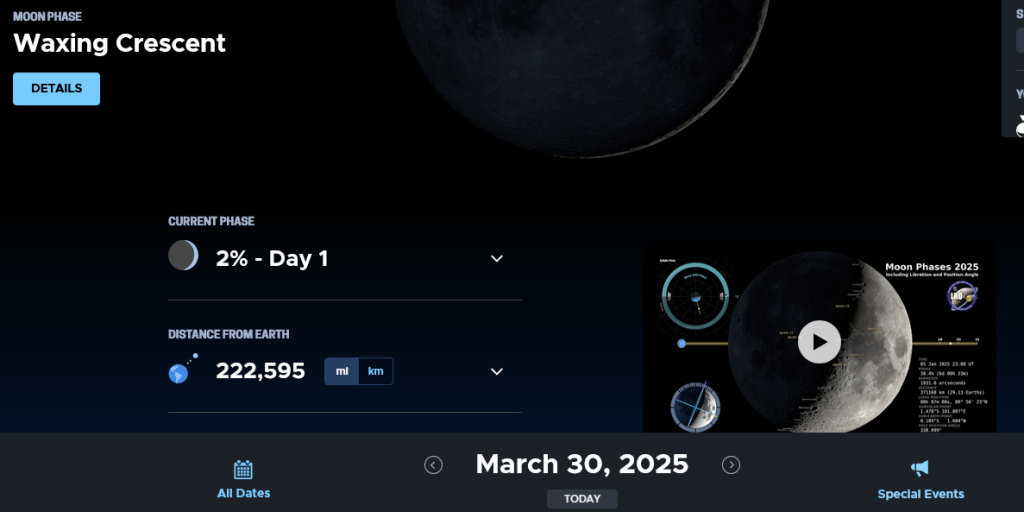Open the All Dates tab
This screenshot has height=512, width=1024.
click(x=243, y=493)
